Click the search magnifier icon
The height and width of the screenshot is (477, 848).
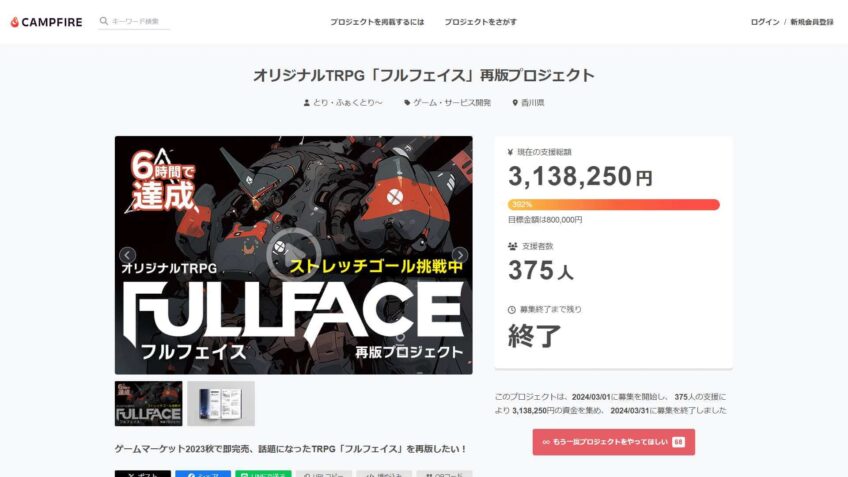tap(103, 21)
